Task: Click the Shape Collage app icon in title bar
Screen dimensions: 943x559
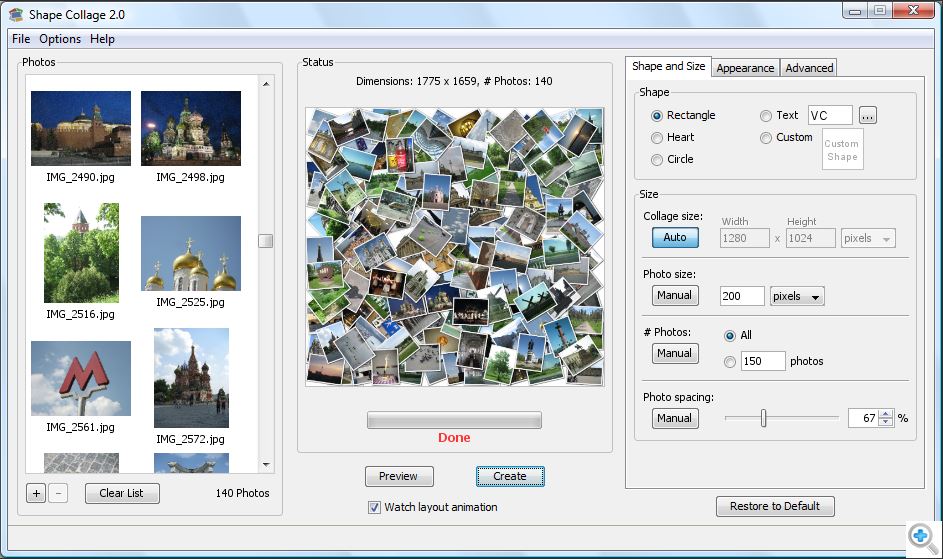Action: [x=16, y=14]
